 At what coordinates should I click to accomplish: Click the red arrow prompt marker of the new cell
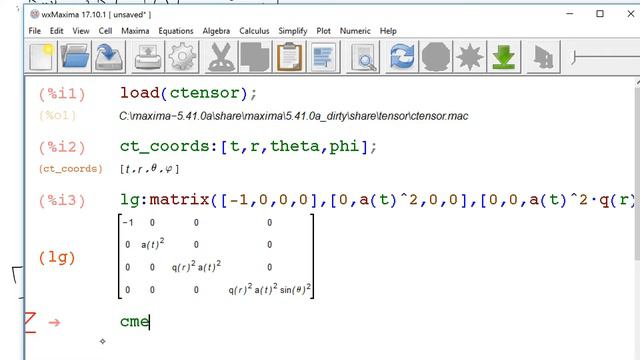pyautogui.click(x=54, y=323)
